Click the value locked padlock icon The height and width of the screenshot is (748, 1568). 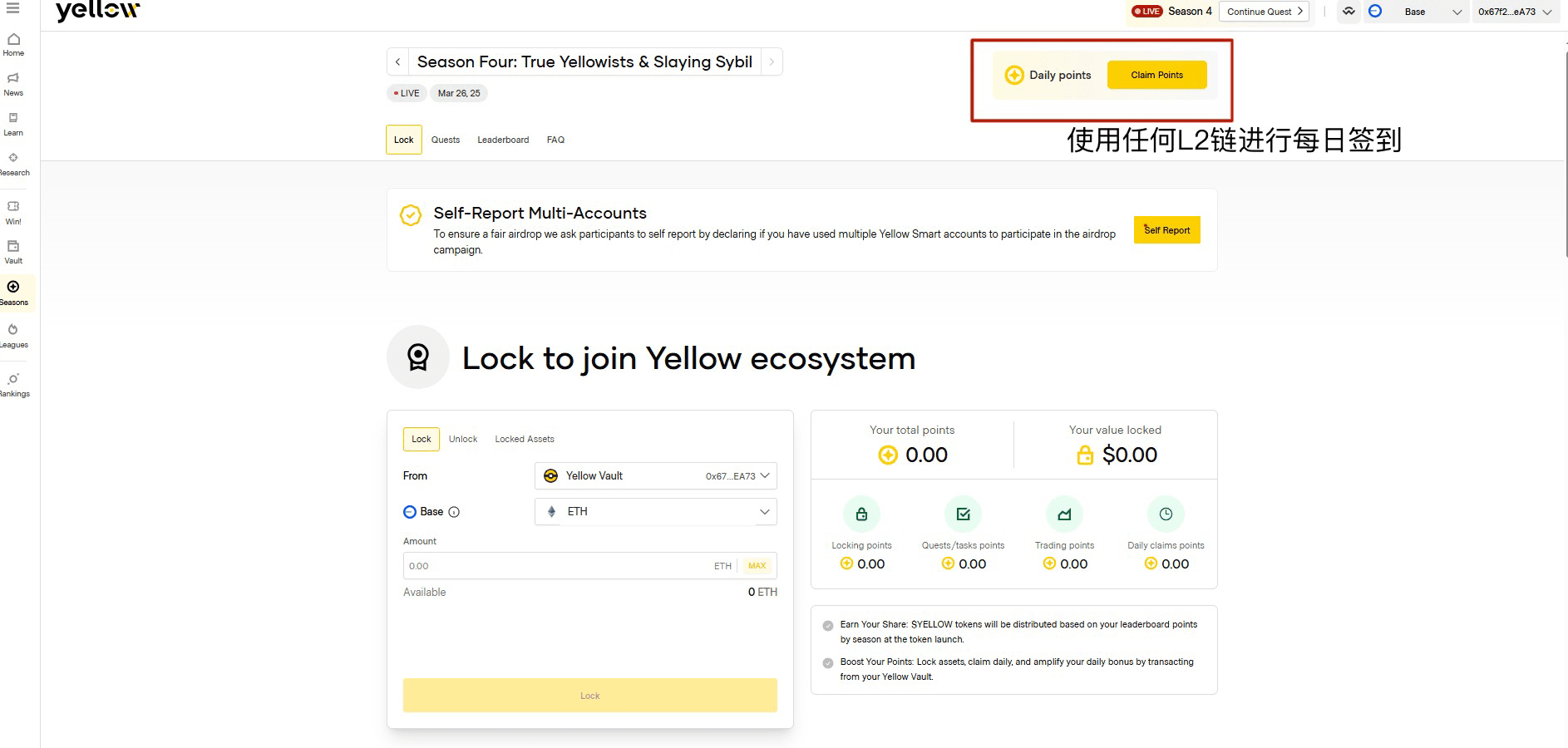[x=1085, y=455]
